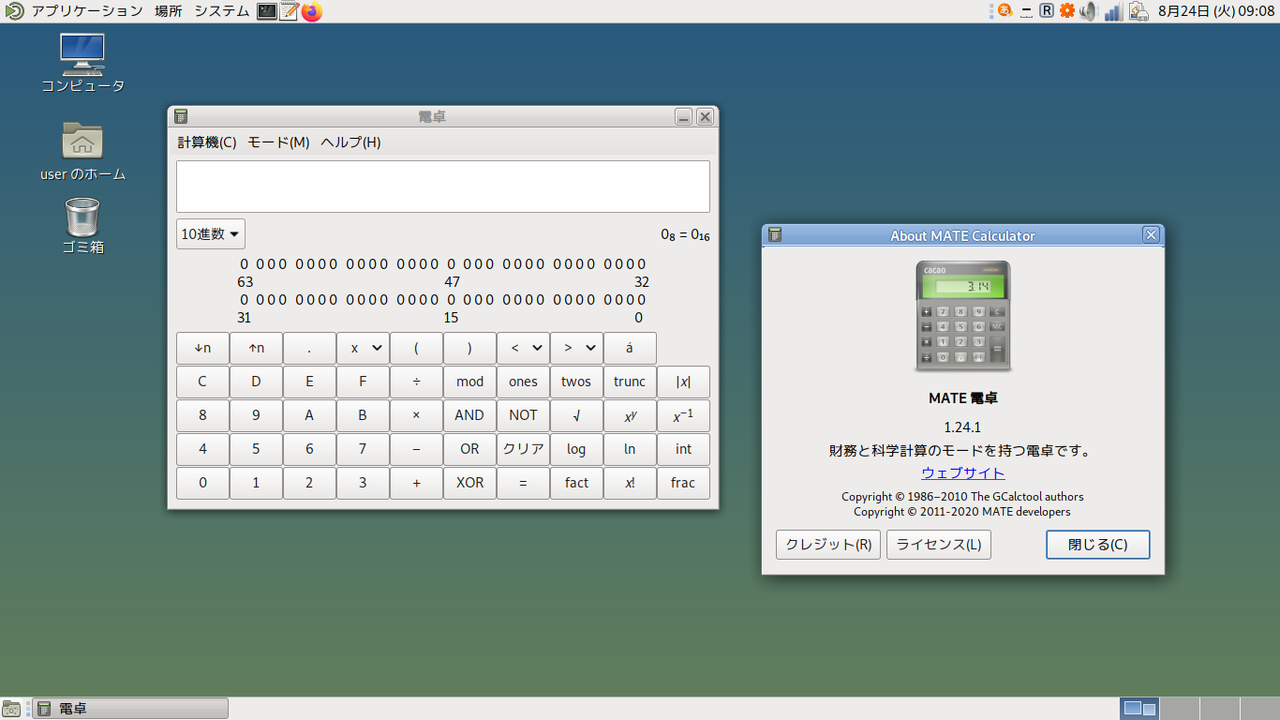
Task: Open the アプリケーション panel menu
Action: coord(87,11)
